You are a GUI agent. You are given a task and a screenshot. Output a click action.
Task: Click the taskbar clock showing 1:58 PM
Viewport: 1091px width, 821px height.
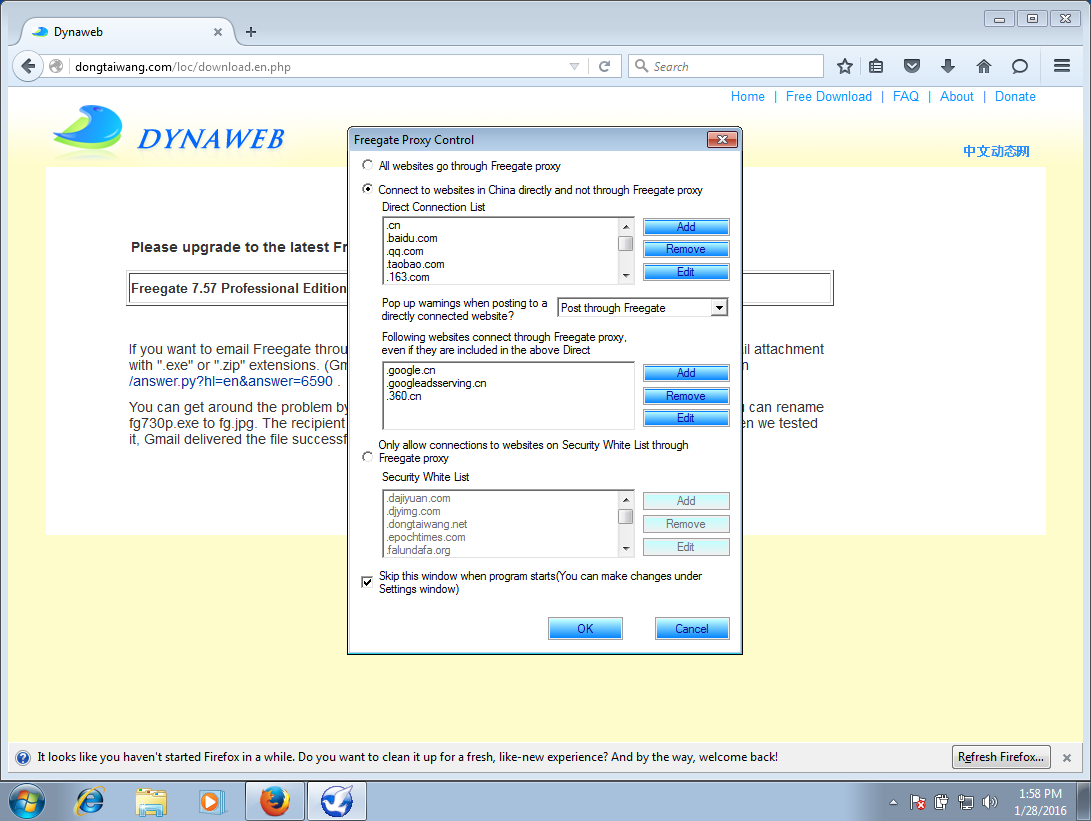[x=1040, y=802]
